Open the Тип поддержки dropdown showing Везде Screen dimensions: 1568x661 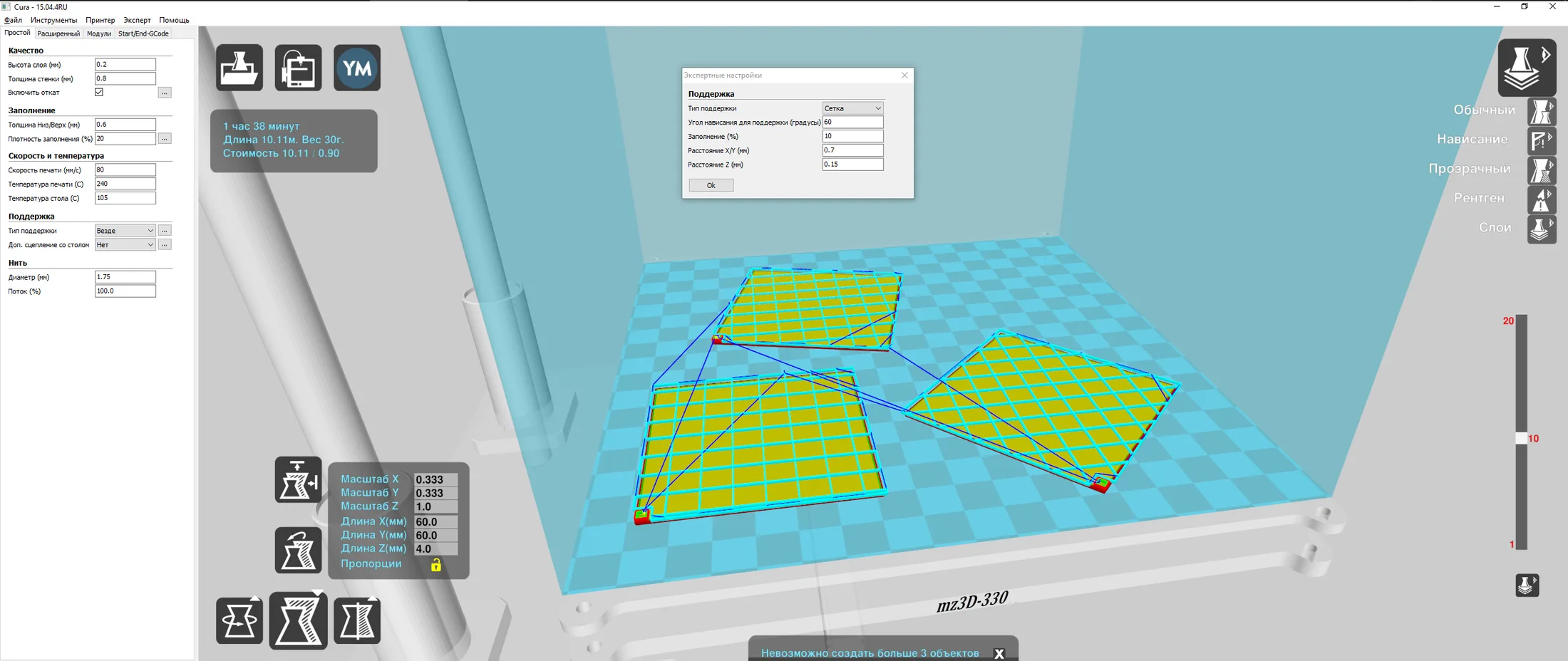tap(125, 230)
